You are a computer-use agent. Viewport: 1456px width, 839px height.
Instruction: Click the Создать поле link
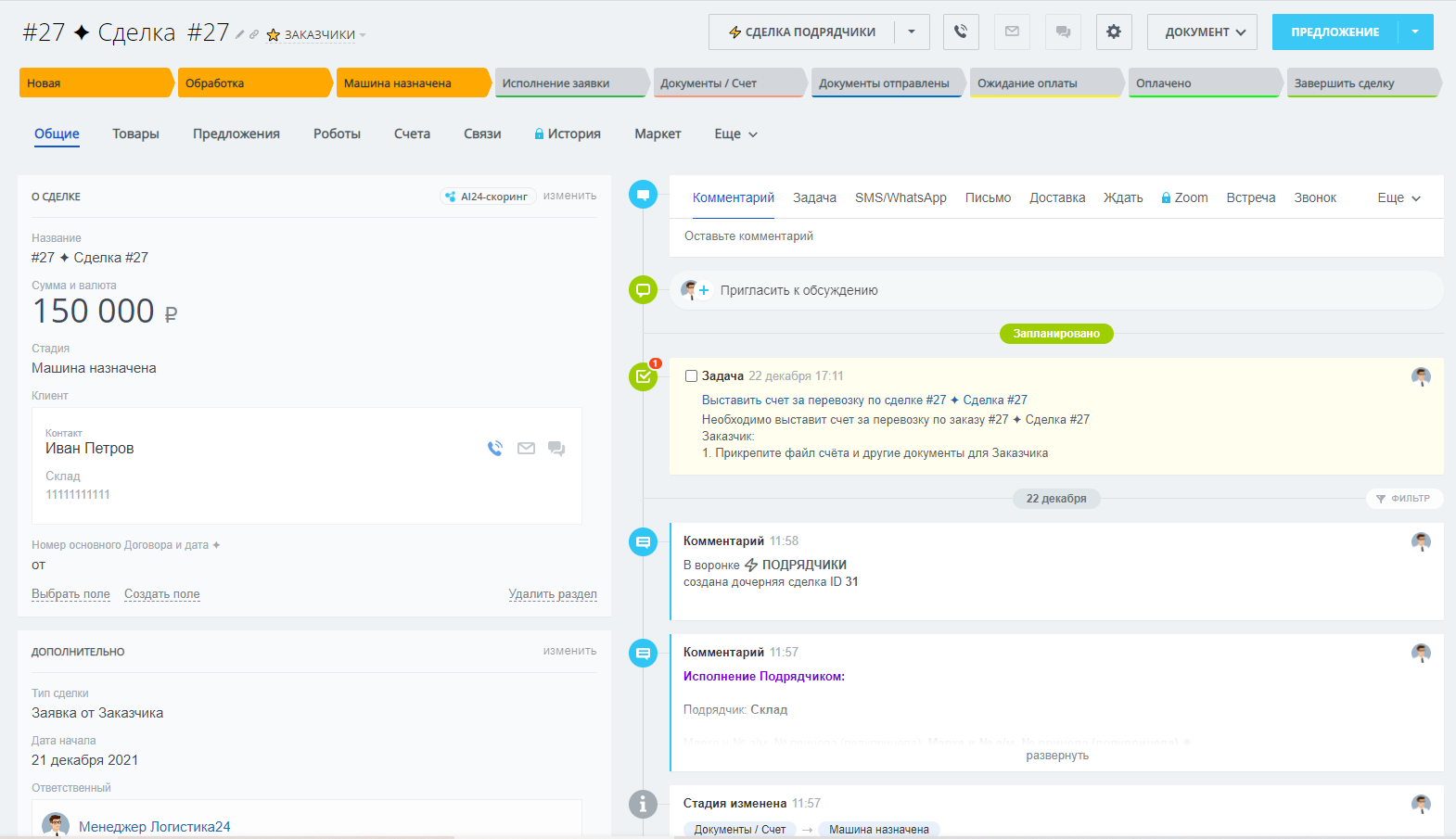[x=161, y=594]
